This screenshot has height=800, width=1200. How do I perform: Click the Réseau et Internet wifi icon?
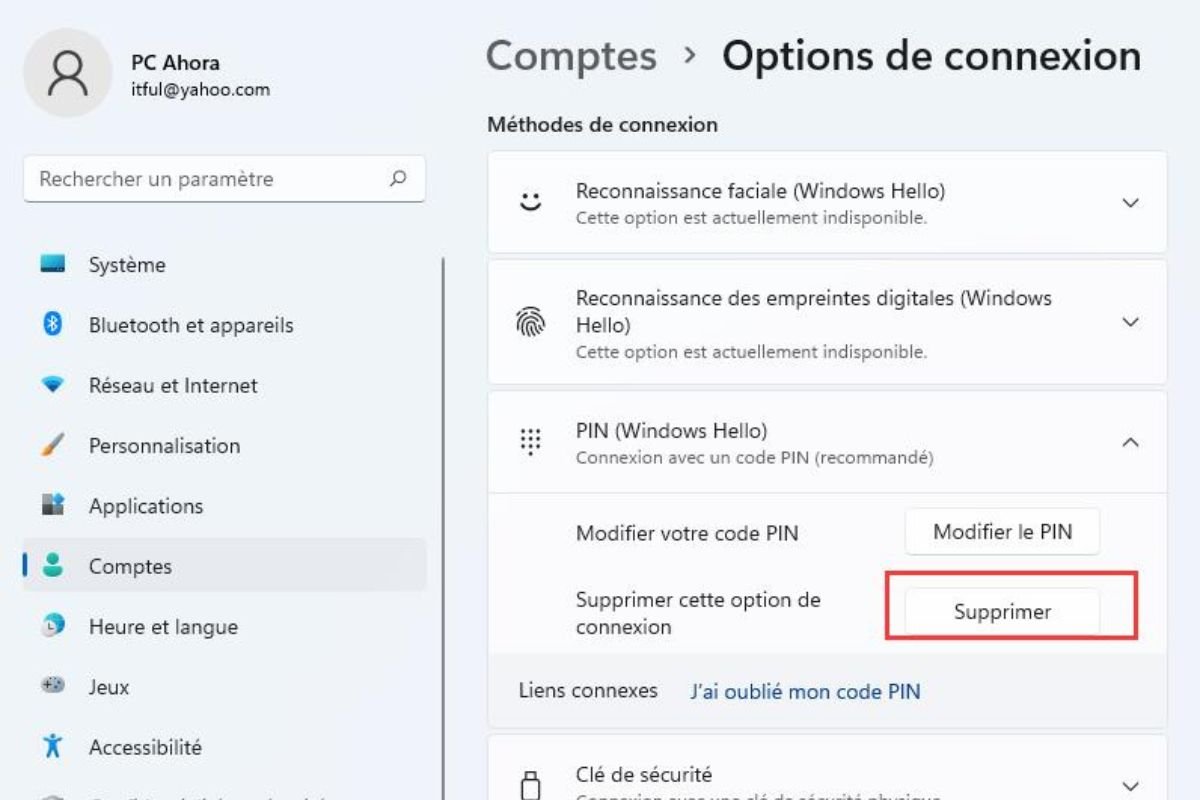(53, 385)
